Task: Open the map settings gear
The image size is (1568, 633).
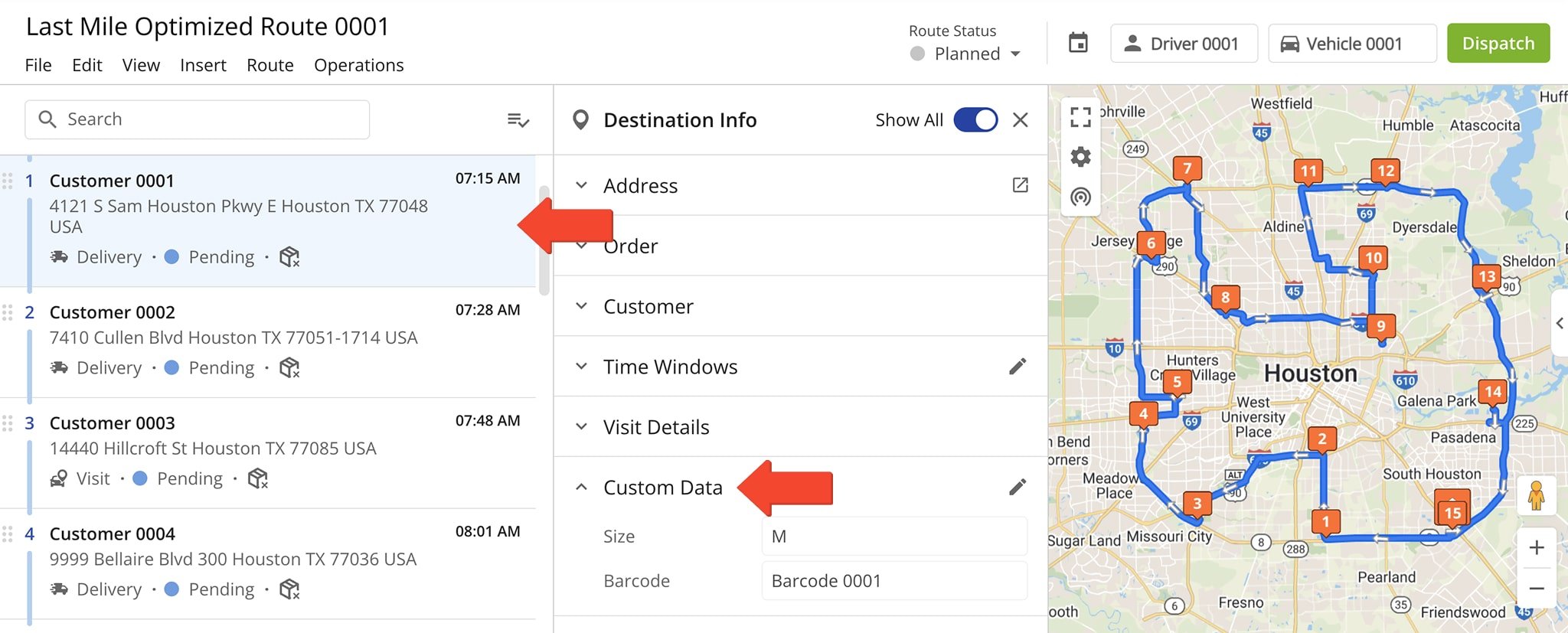Action: tap(1080, 157)
